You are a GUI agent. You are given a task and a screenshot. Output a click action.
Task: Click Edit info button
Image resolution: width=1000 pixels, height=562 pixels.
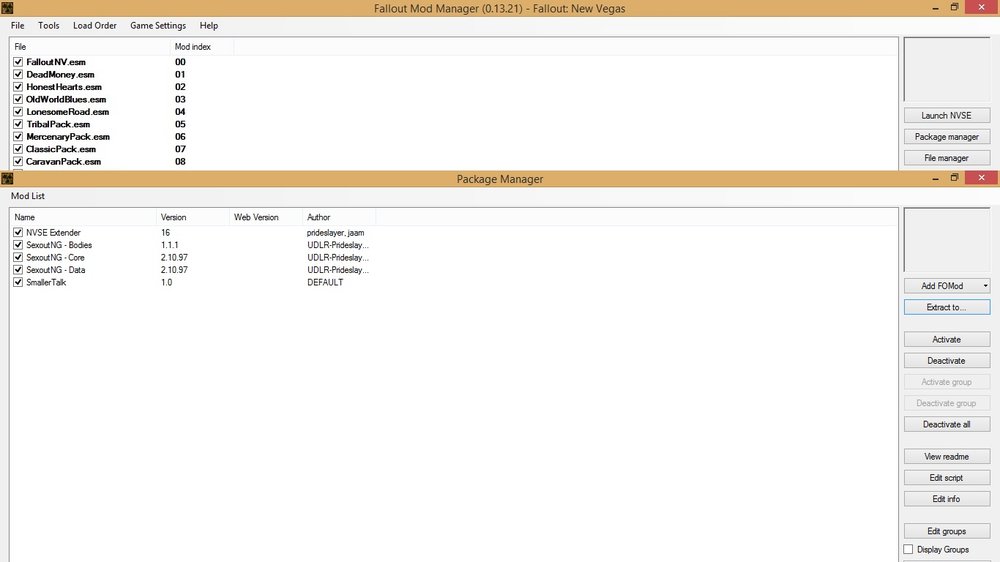[946, 499]
